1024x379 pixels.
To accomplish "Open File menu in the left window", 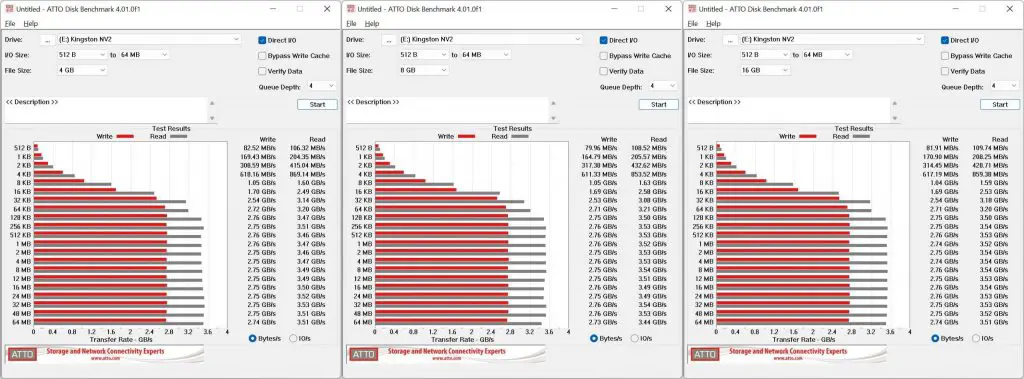I will click(x=10, y=24).
